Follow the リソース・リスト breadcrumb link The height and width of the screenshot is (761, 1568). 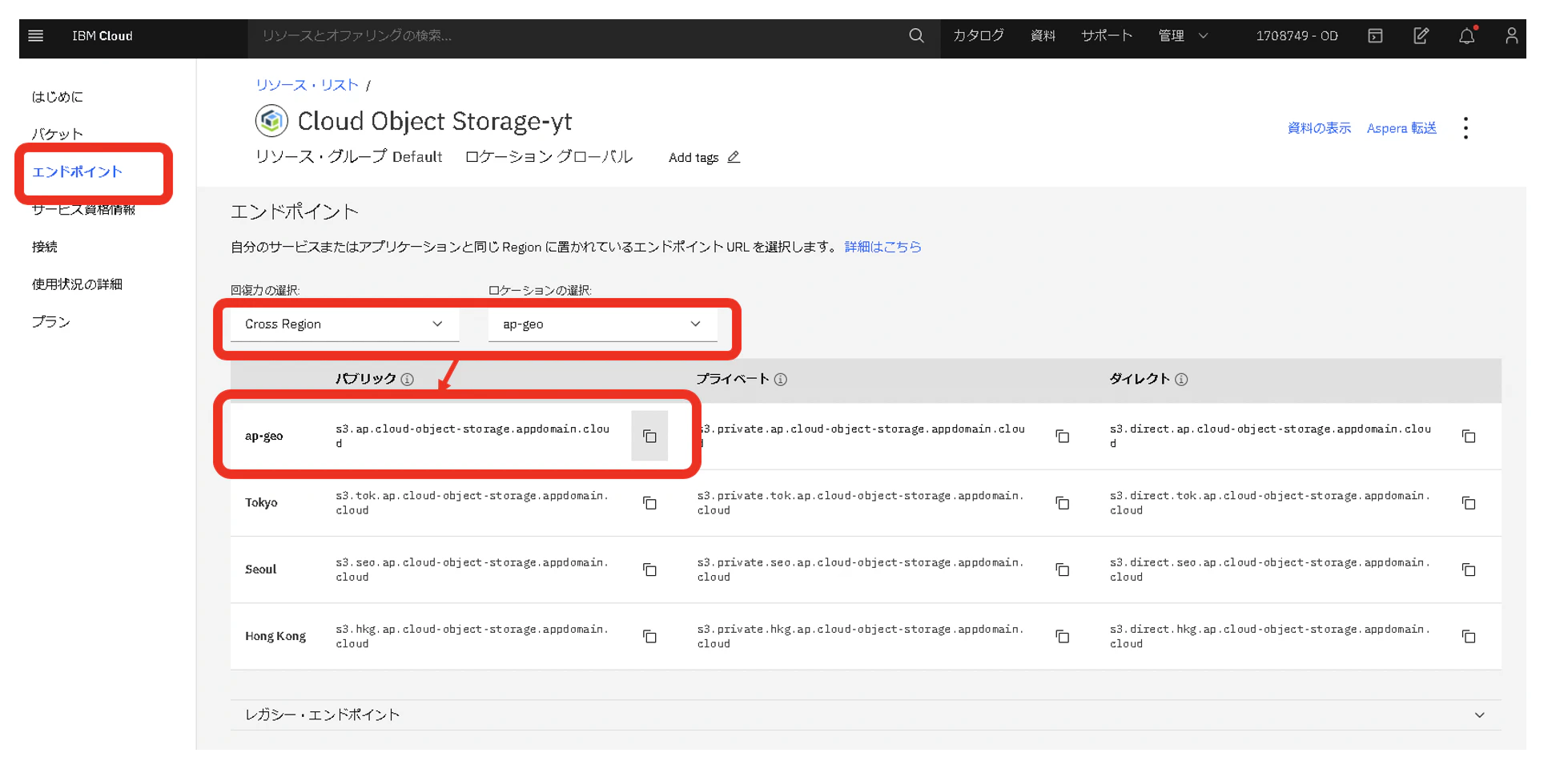tap(307, 85)
